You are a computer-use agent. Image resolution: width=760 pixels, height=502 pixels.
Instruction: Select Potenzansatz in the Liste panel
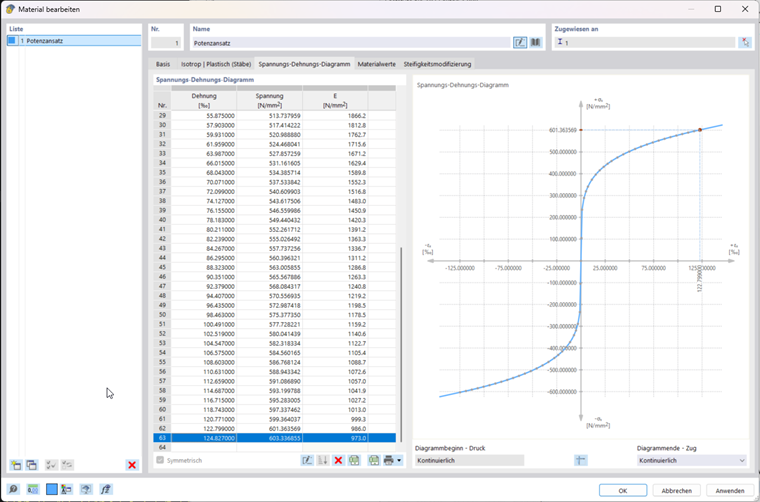[x=74, y=41]
